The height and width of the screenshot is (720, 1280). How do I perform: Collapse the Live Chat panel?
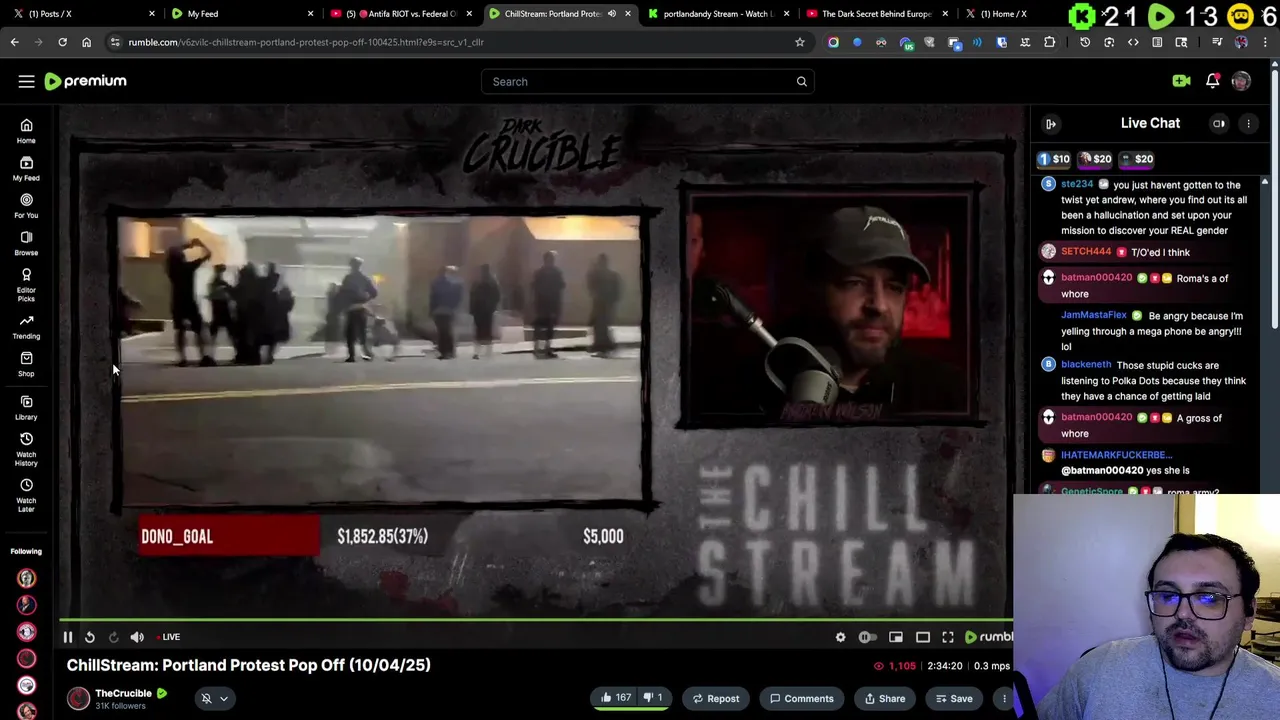coord(1051,124)
